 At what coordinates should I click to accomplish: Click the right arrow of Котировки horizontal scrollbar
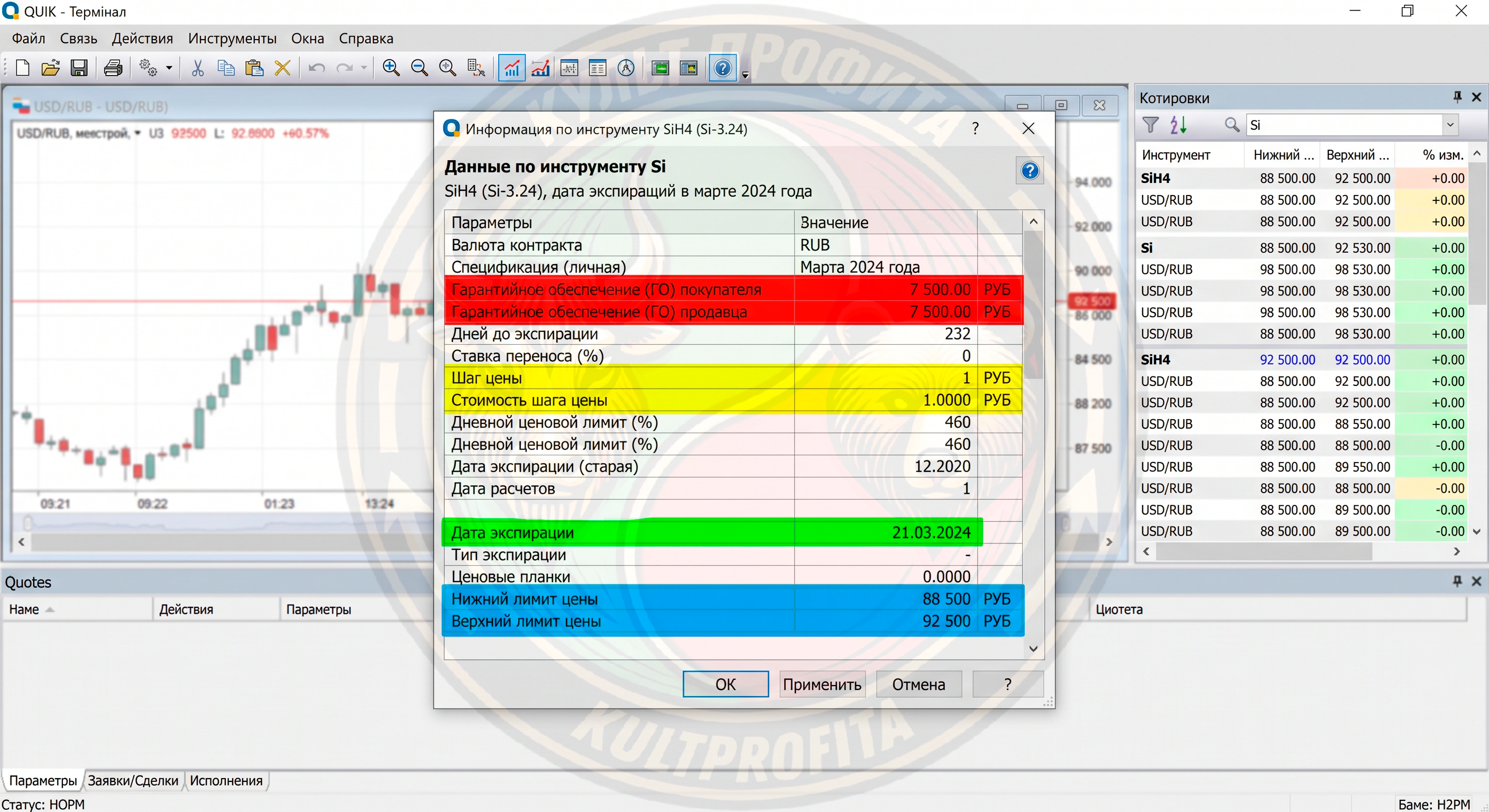[x=1457, y=552]
